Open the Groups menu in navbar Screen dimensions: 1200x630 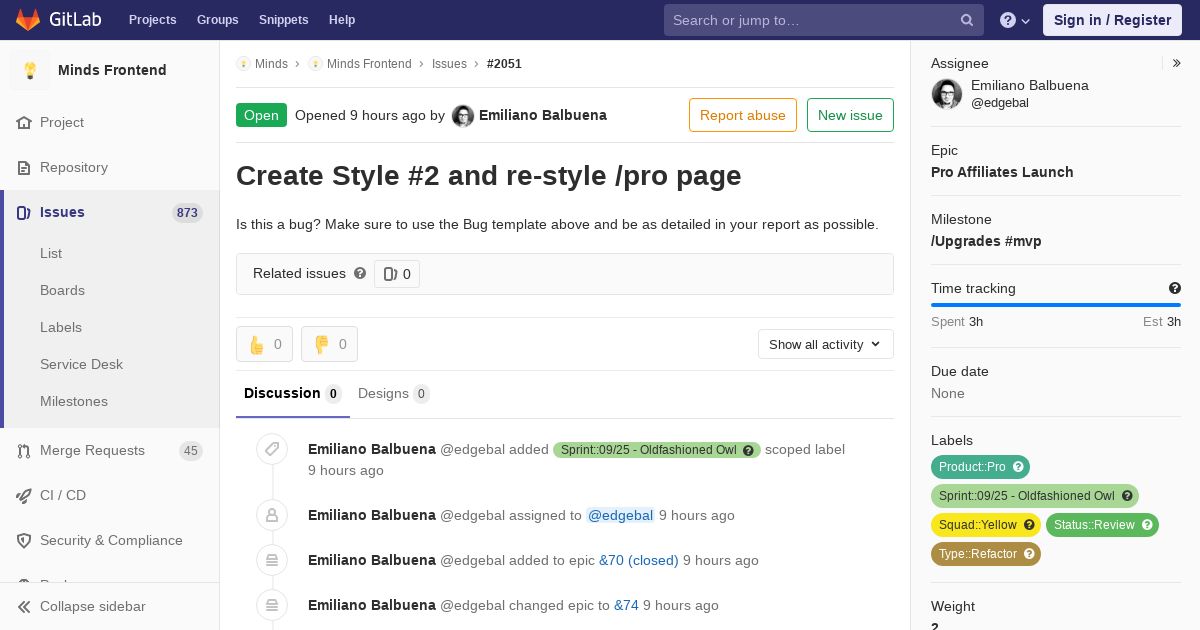(x=218, y=20)
